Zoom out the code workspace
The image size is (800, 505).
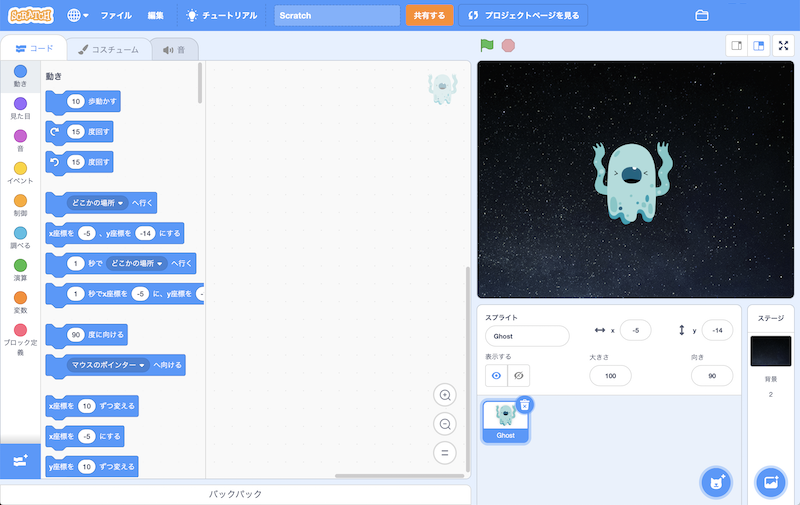[445, 424]
